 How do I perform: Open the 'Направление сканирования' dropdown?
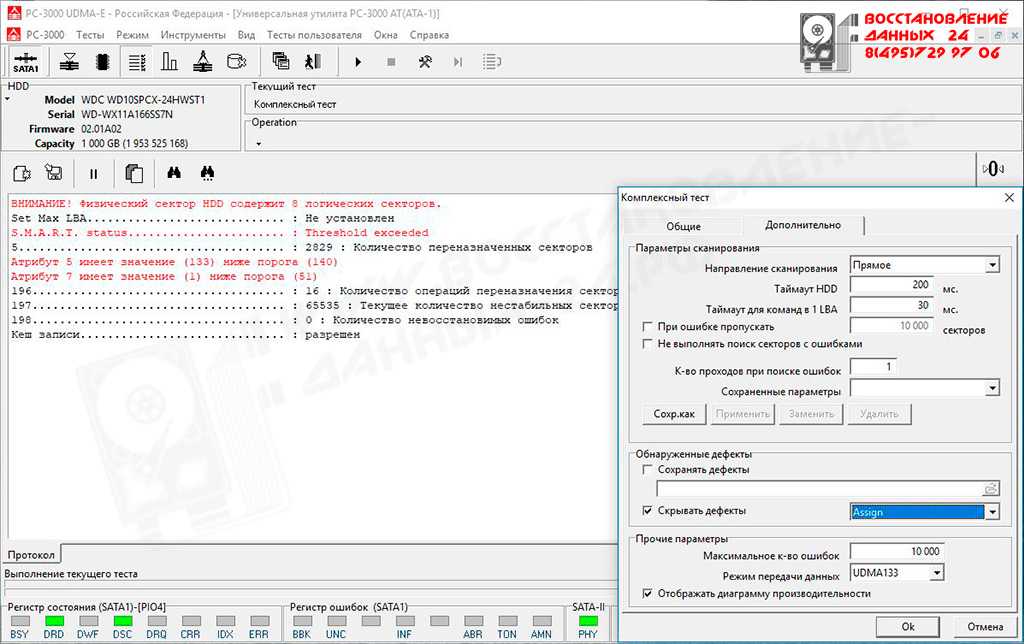click(x=991, y=266)
